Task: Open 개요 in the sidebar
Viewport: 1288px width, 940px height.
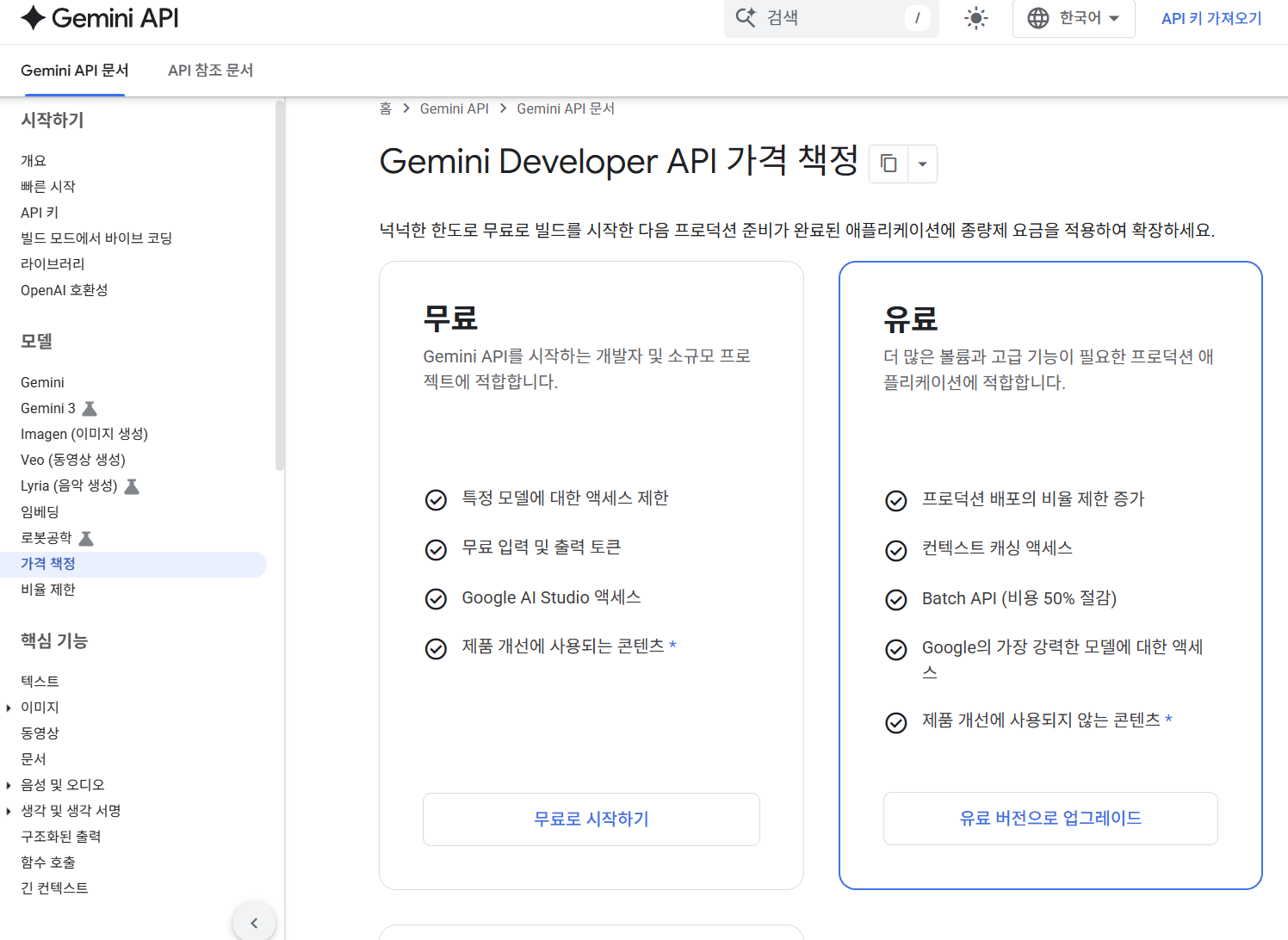Action: (x=34, y=161)
